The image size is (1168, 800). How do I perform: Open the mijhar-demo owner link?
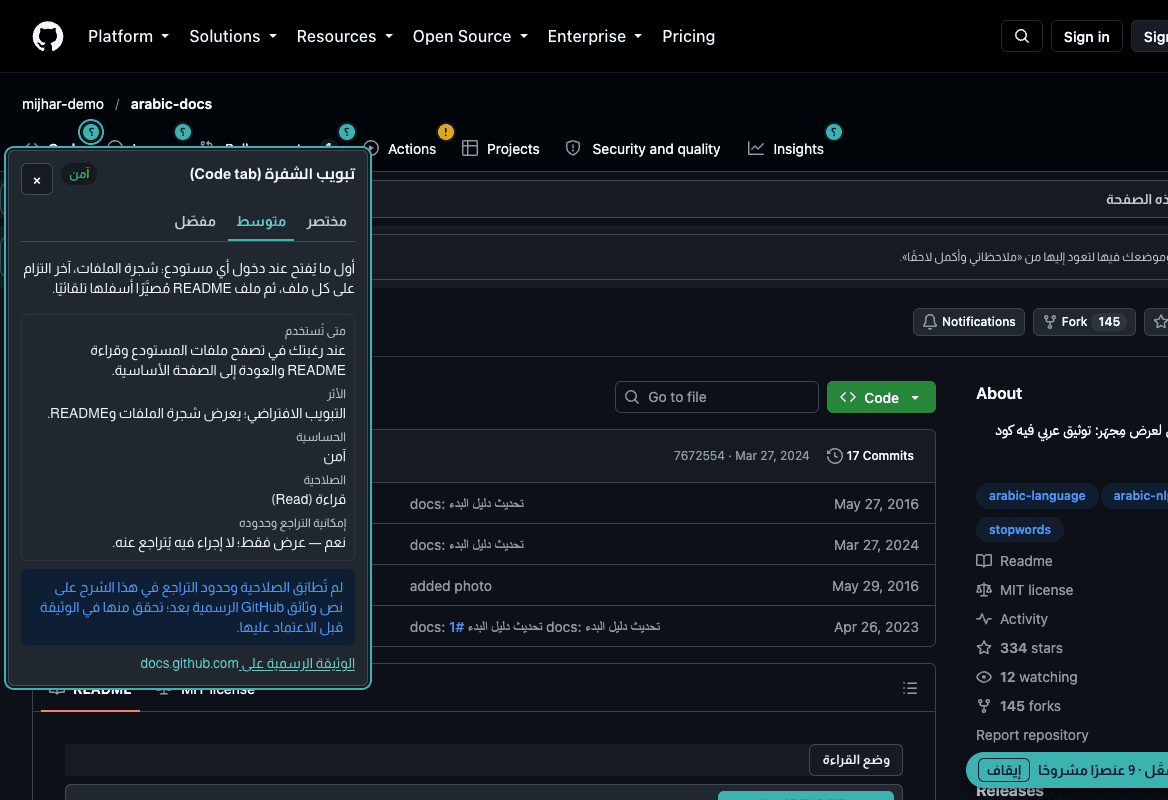tap(63, 104)
